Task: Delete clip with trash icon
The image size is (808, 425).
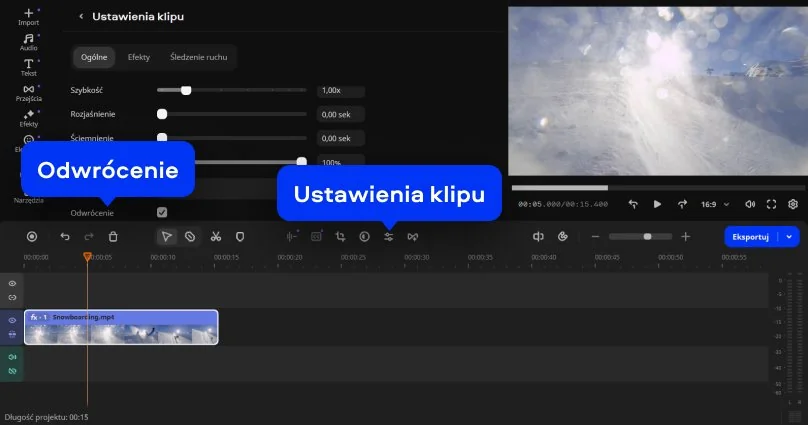Action: [113, 237]
